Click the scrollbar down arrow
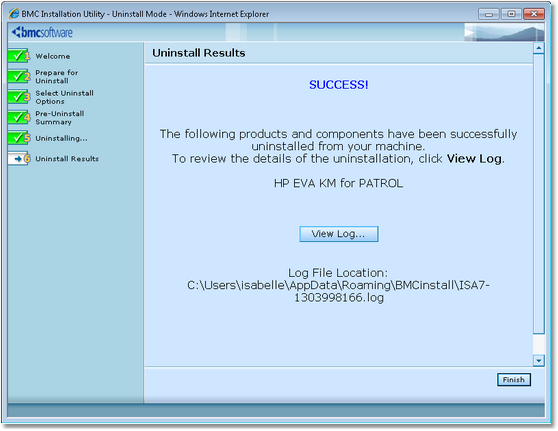Viewport: 558px width, 431px height. tap(539, 361)
